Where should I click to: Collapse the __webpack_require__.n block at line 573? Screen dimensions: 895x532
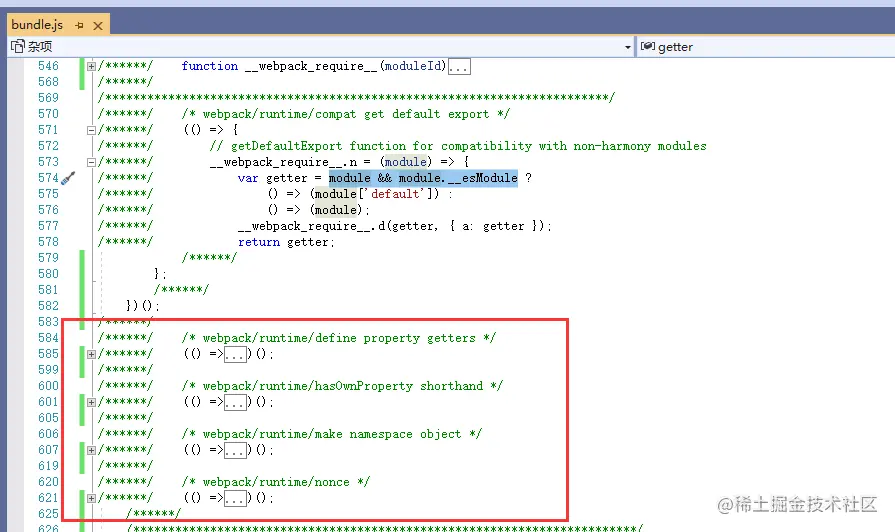(x=91, y=162)
